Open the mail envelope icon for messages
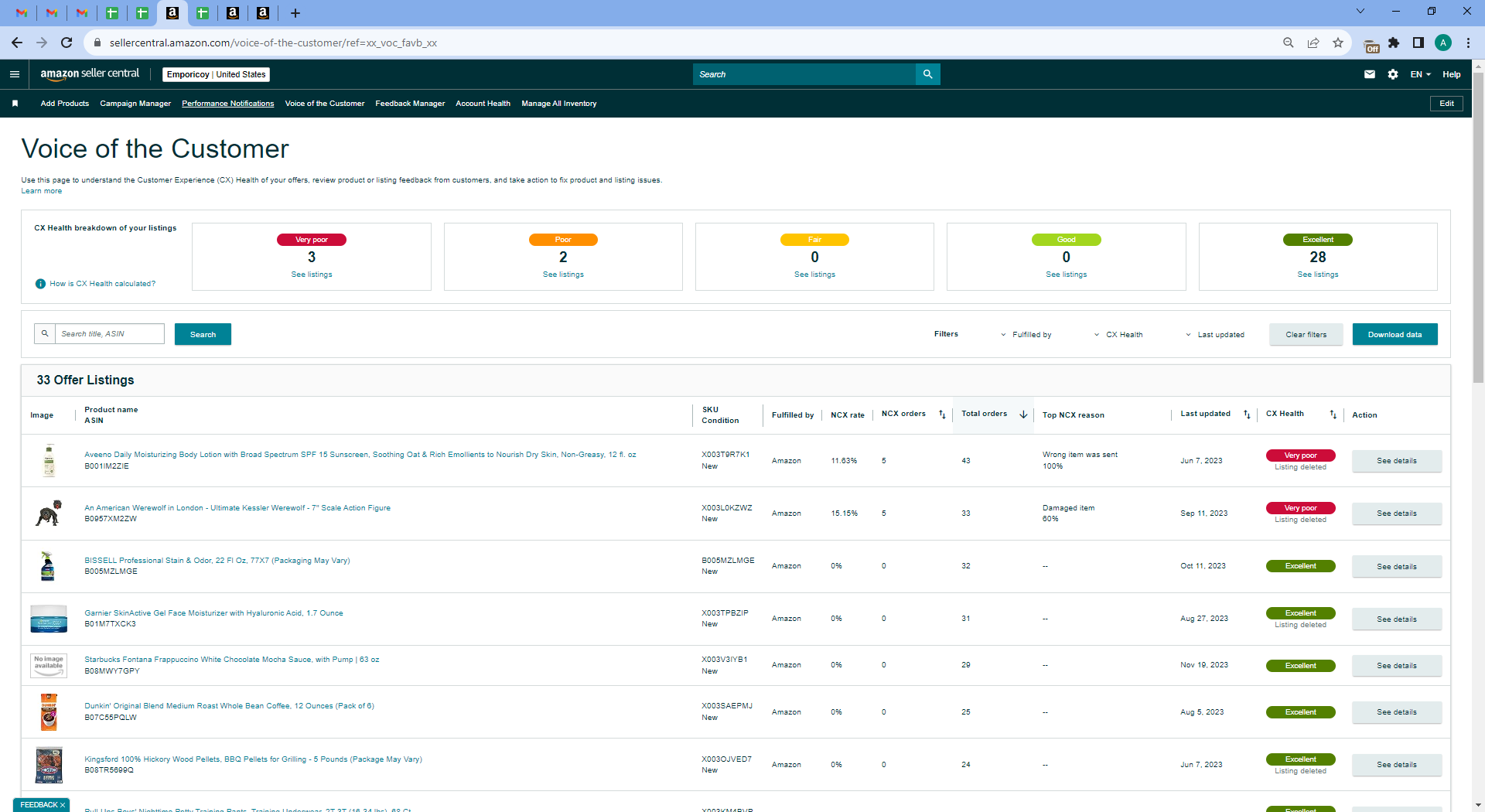Screen dimensions: 1485x812 click(x=1370, y=74)
